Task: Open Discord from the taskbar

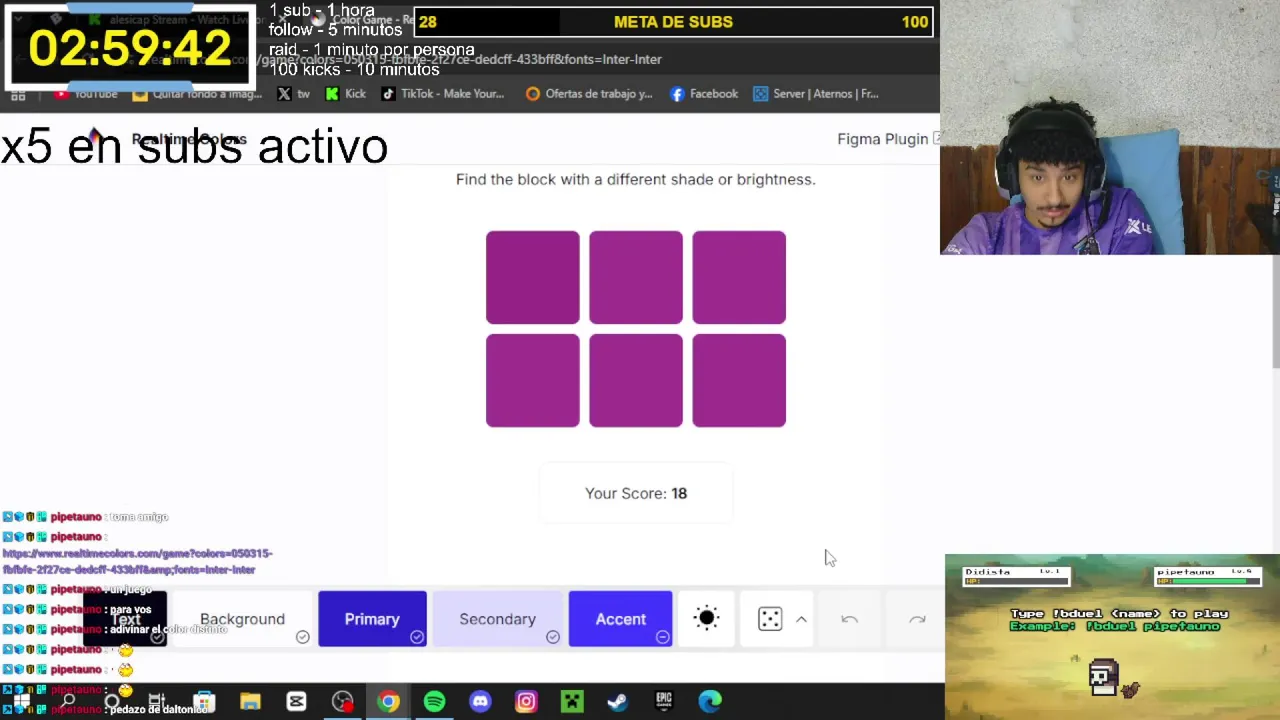Action: tap(480, 702)
